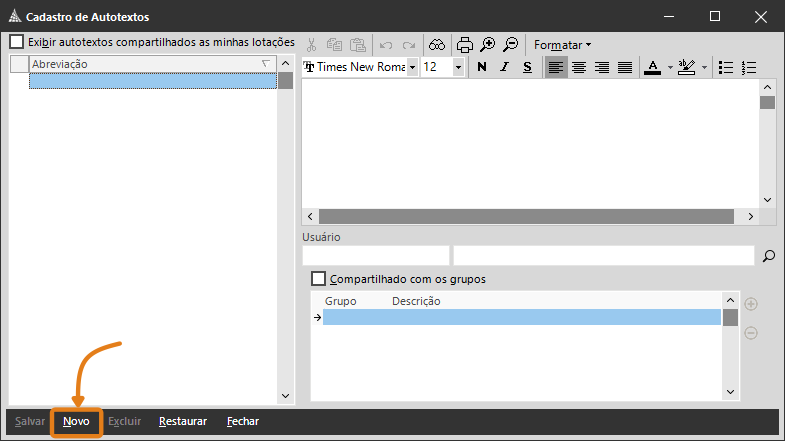Click the zoom out magnifier icon

pos(510,45)
